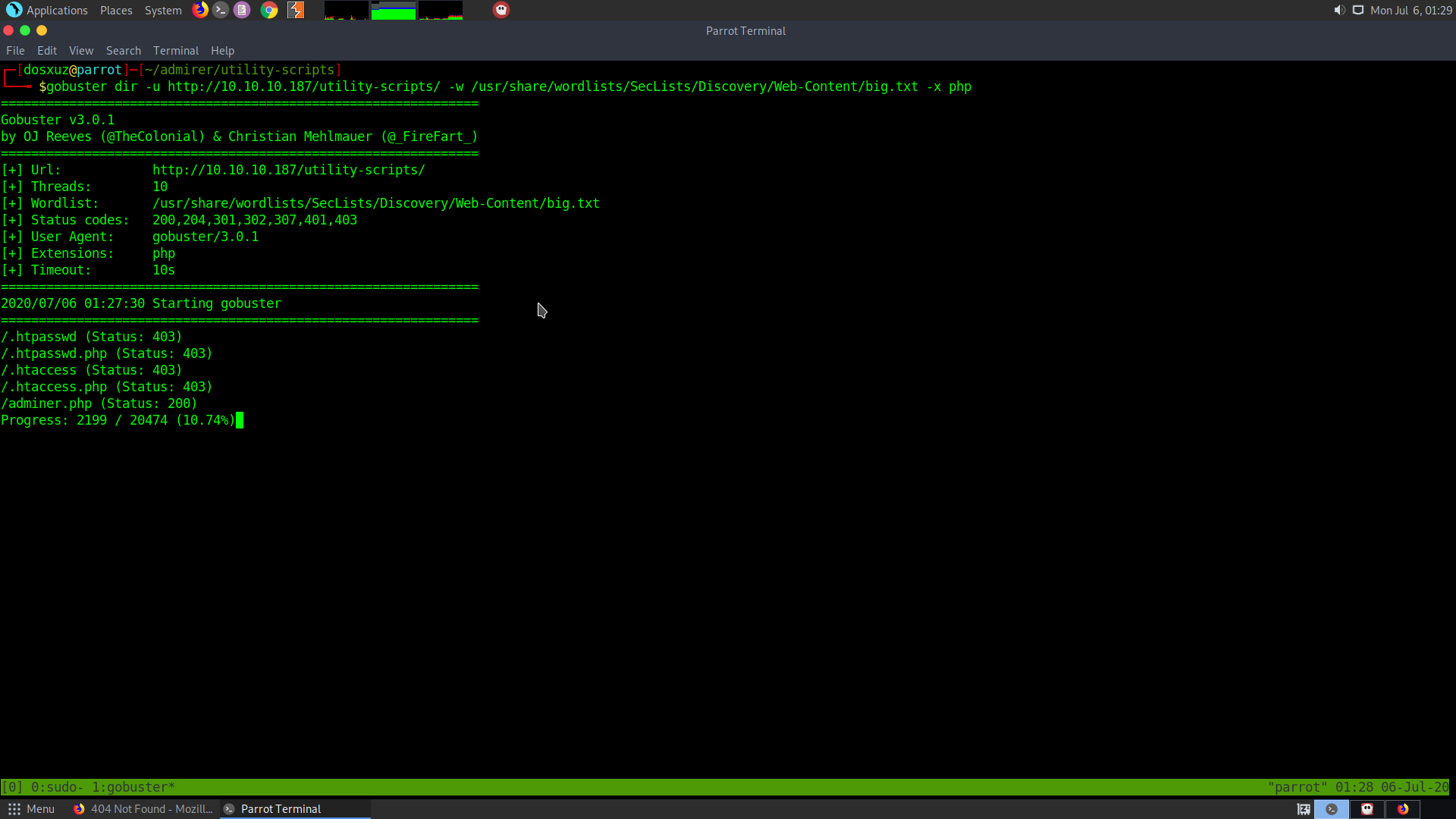
Task: Expand the Places menu
Action: 116,10
